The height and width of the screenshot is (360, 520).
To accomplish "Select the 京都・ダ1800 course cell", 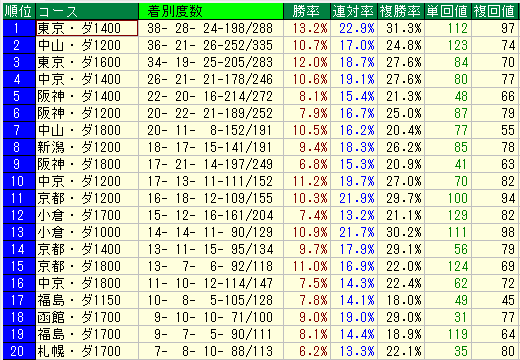I will click(x=87, y=266).
